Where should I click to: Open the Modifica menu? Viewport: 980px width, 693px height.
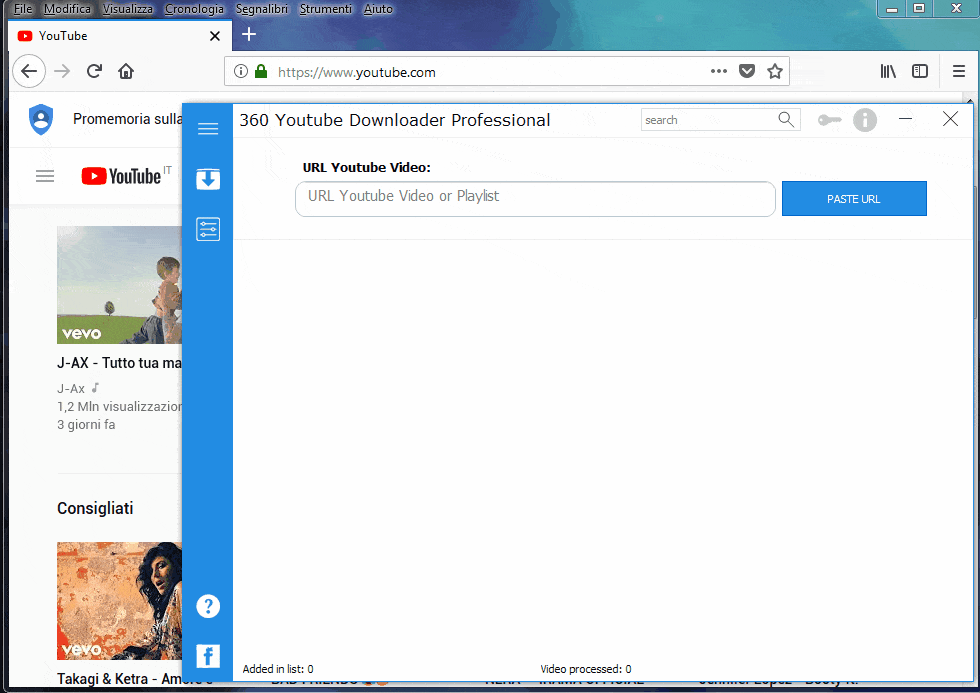[68, 9]
